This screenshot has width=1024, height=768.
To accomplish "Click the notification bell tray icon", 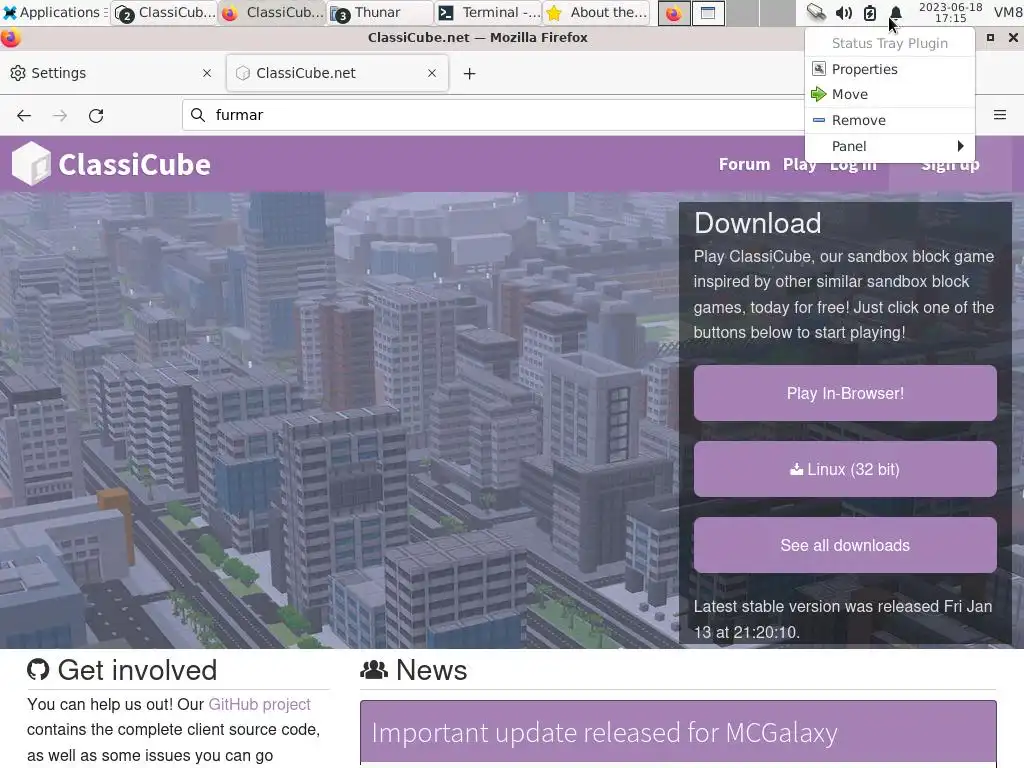I will click(x=896, y=12).
